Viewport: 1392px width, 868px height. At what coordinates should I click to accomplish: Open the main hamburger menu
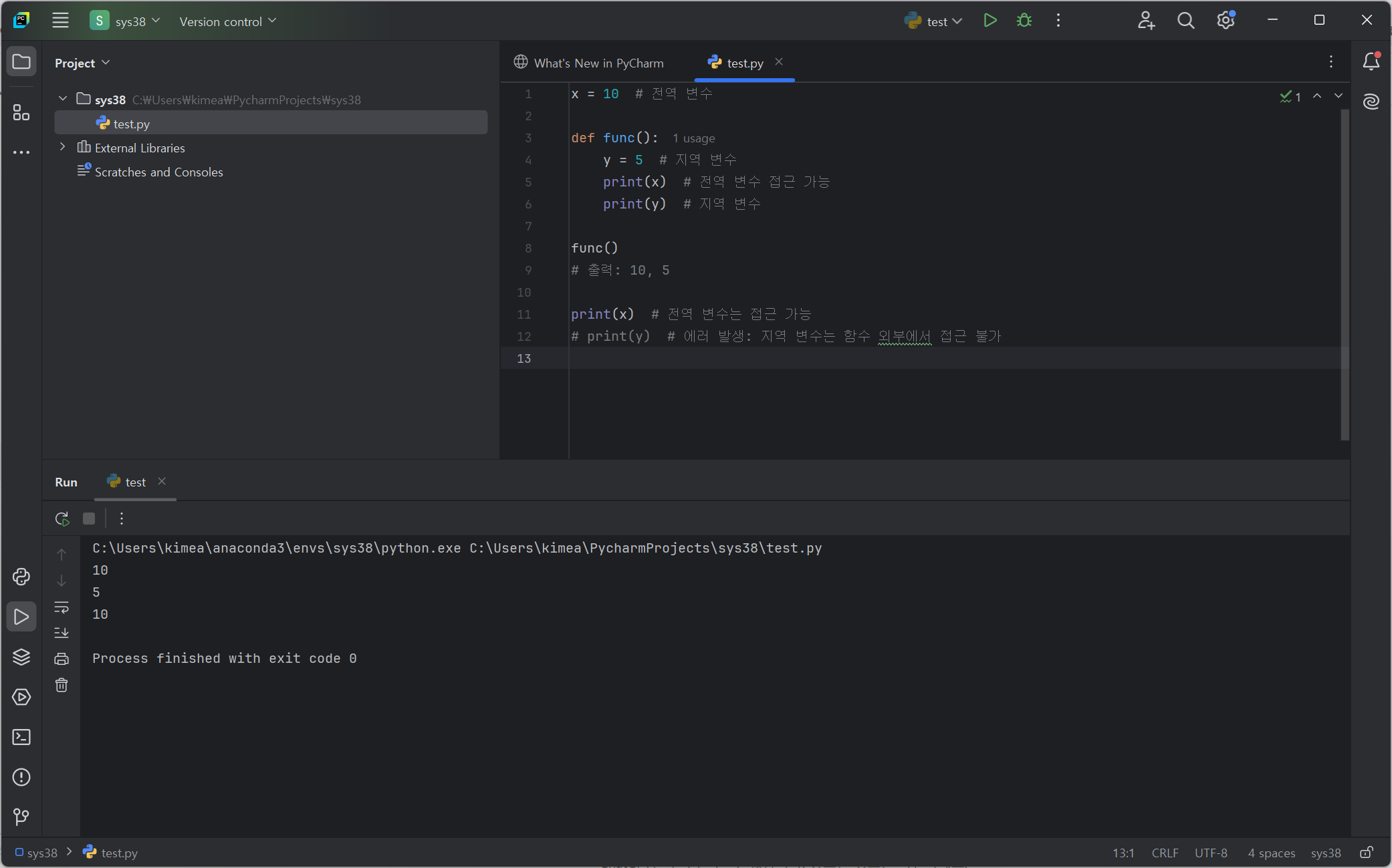pyautogui.click(x=60, y=21)
